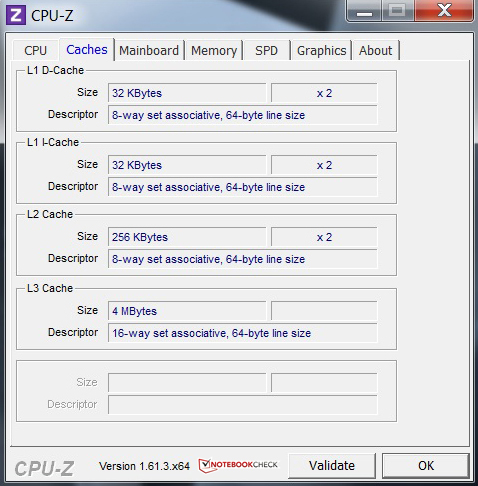Viewport: 478px width, 486px height.
Task: Click the L1 I-Cache x 2 multiplier field
Action: click(324, 165)
